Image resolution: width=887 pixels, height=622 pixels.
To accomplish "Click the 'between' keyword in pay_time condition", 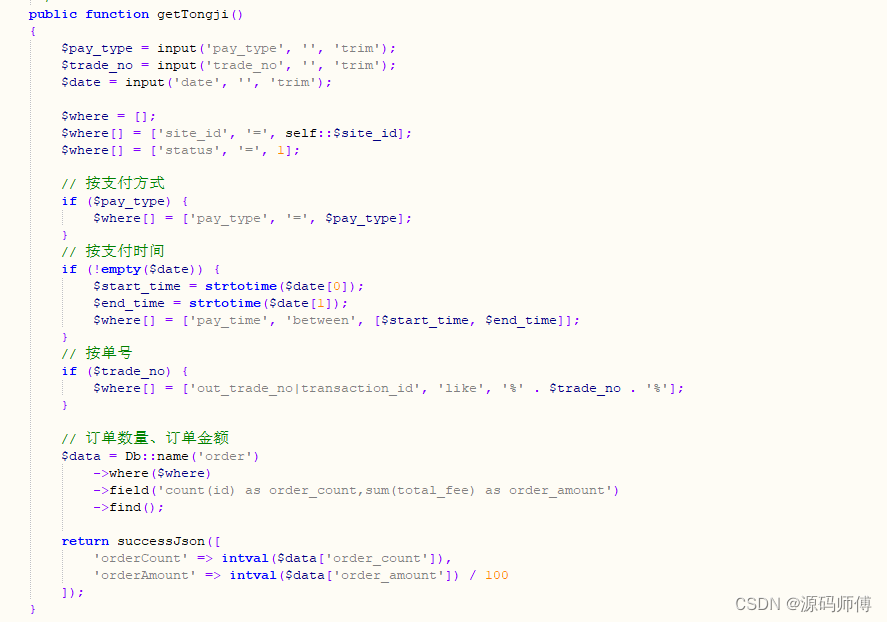I will tap(321, 321).
